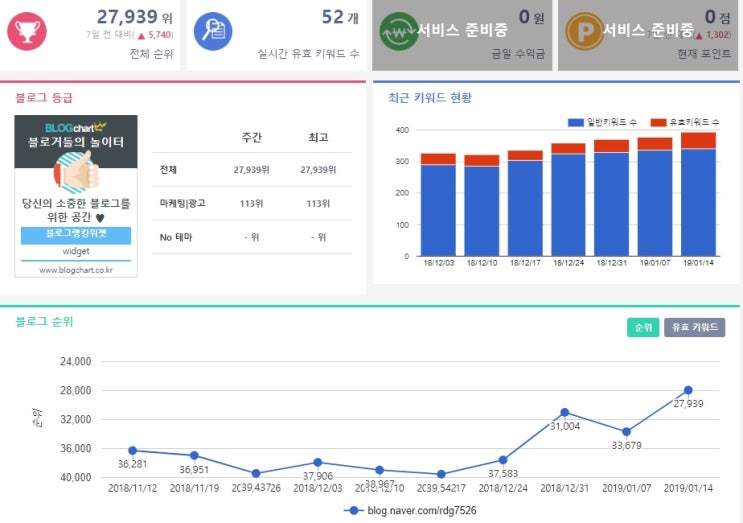Click the 18/12/31 bar in keyword chart
Image resolution: width=743 pixels, height=523 pixels.
pyautogui.click(x=611, y=198)
